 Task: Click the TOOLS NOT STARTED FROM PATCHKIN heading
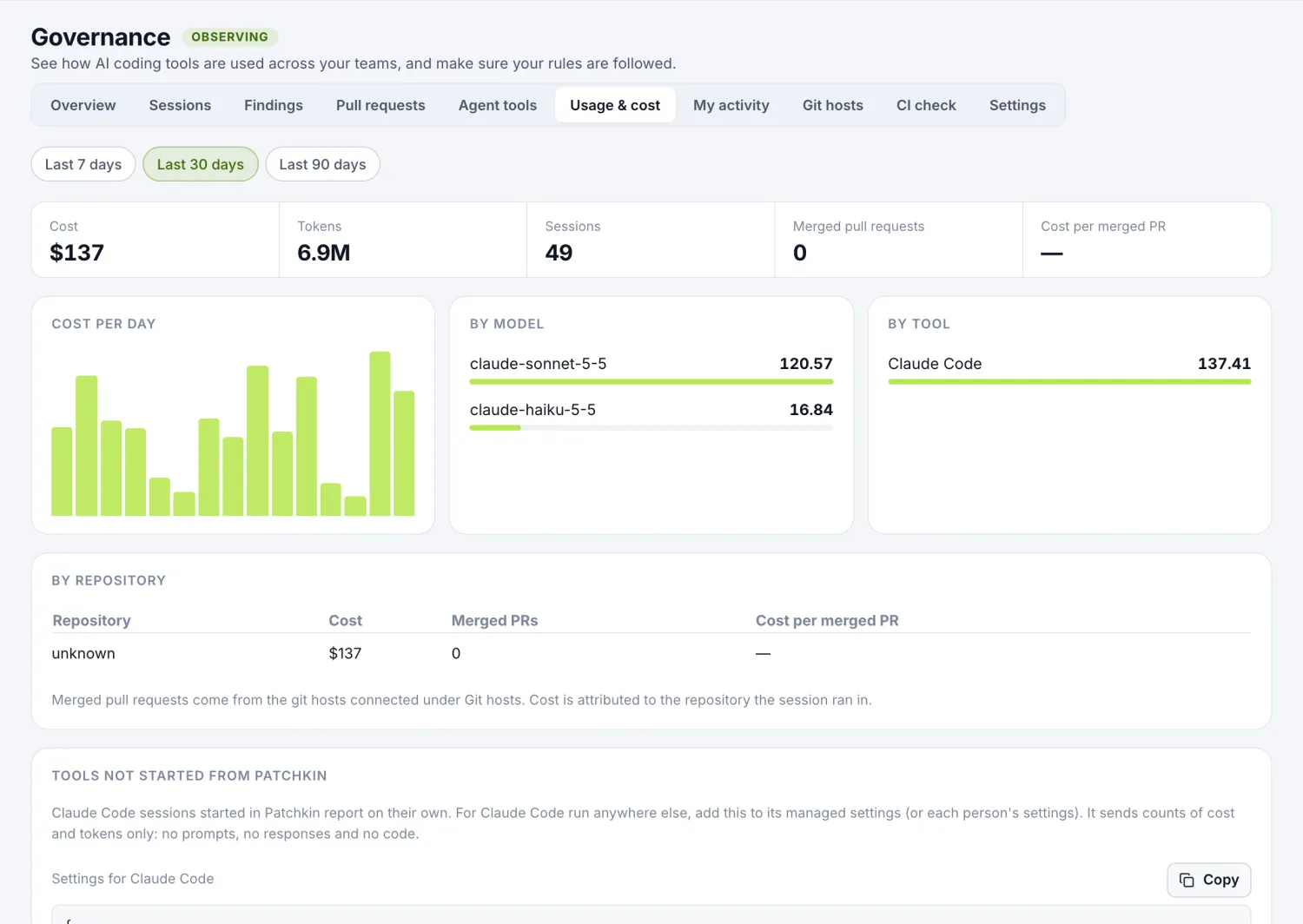189,775
